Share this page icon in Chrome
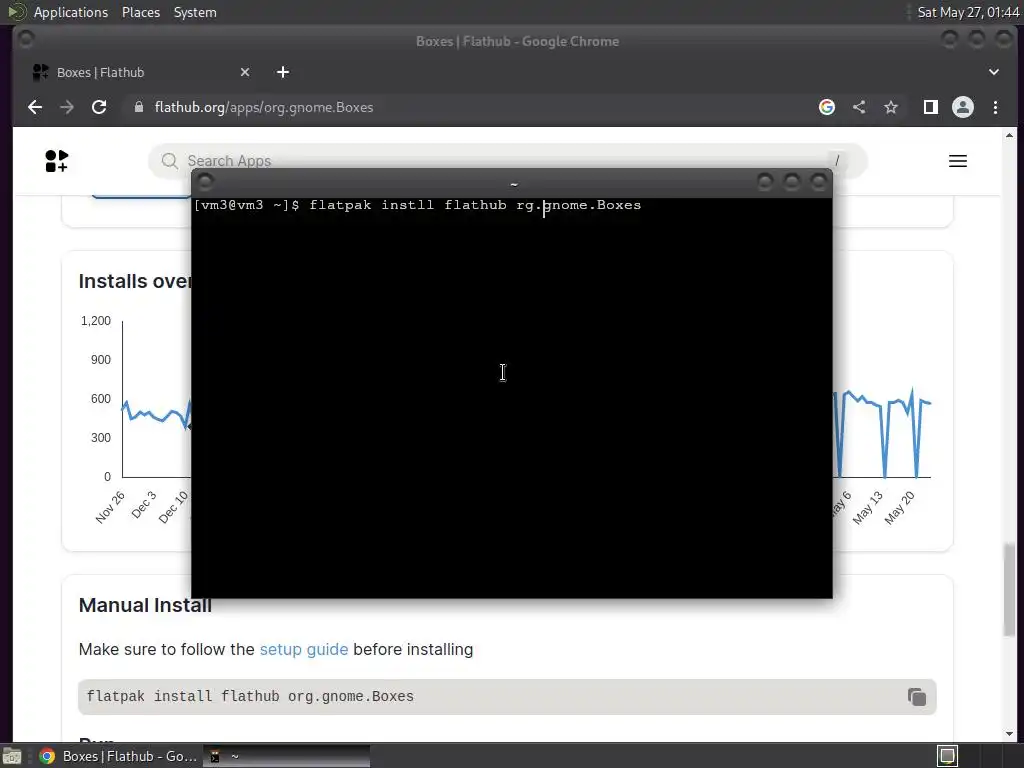Viewport: 1024px width, 768px height. click(x=859, y=107)
